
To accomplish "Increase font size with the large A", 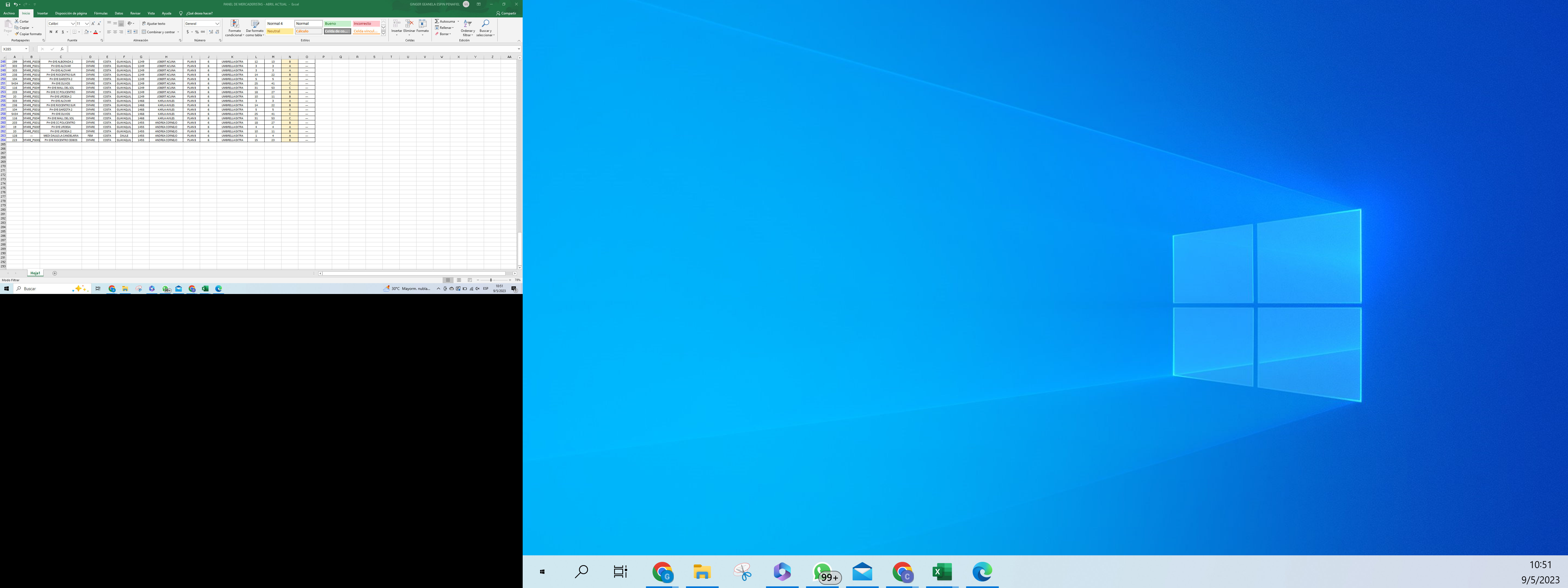I will pos(93,24).
